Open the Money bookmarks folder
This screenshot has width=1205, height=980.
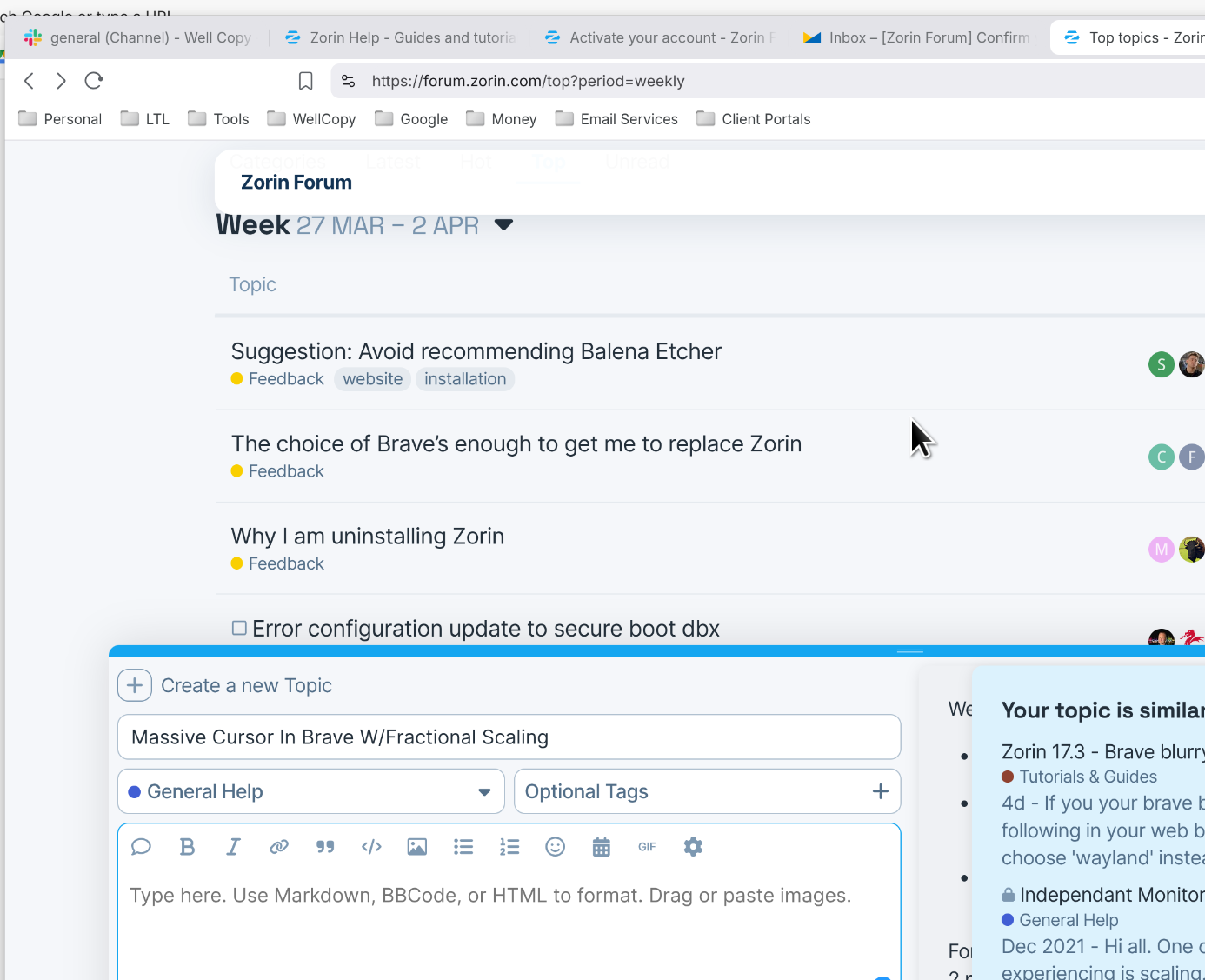click(x=502, y=119)
